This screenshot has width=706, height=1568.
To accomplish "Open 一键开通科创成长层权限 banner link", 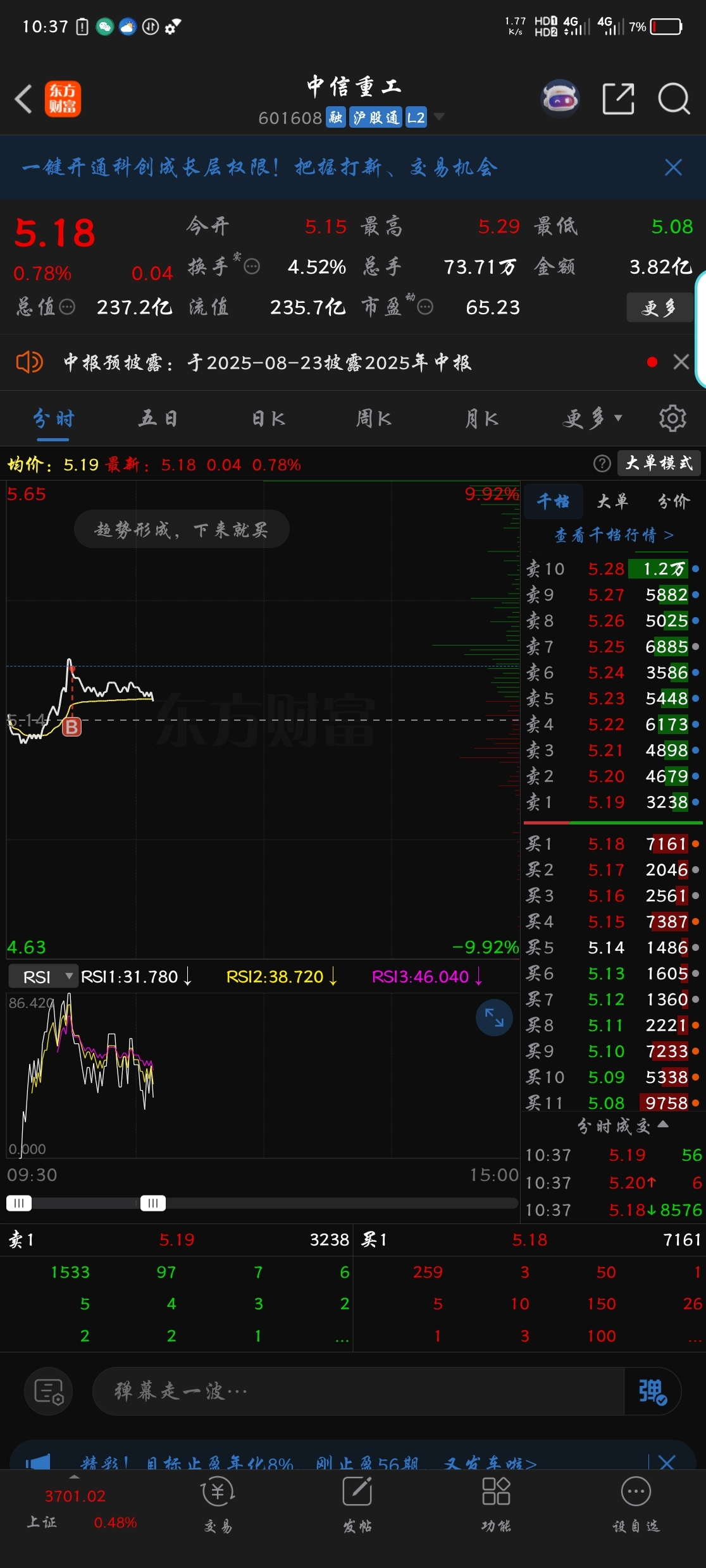I will pos(259,167).
